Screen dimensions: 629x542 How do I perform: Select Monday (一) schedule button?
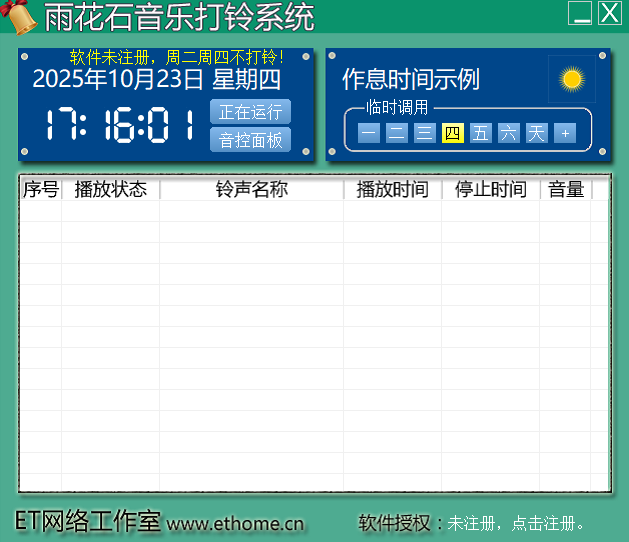[369, 133]
